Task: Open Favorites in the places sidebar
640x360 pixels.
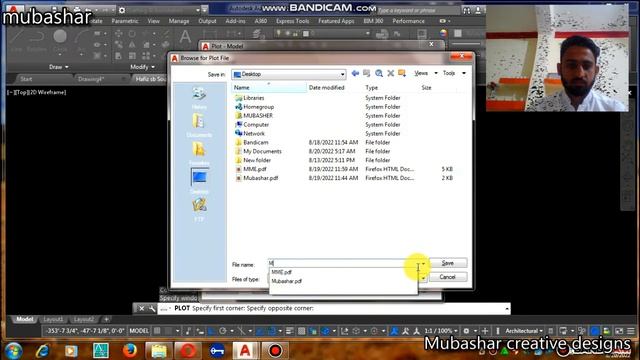Action: (199, 153)
